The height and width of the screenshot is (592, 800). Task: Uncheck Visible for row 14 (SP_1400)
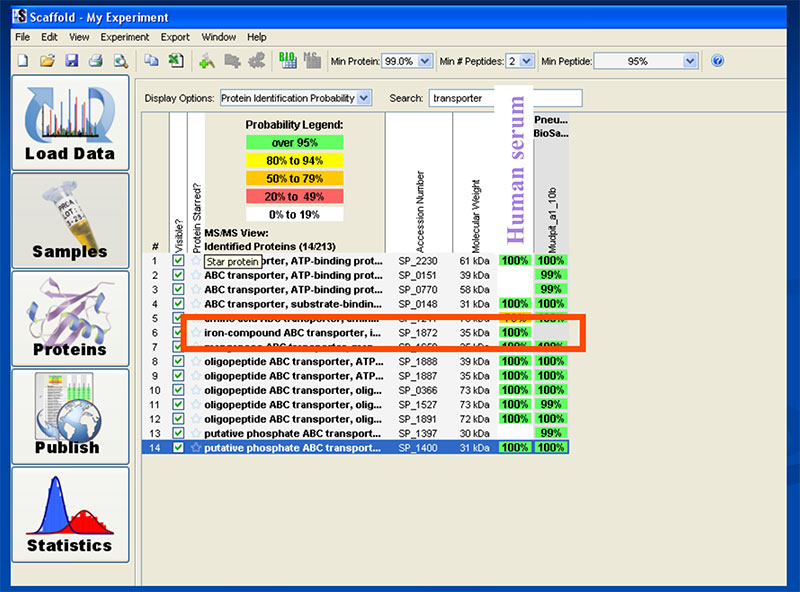(178, 448)
